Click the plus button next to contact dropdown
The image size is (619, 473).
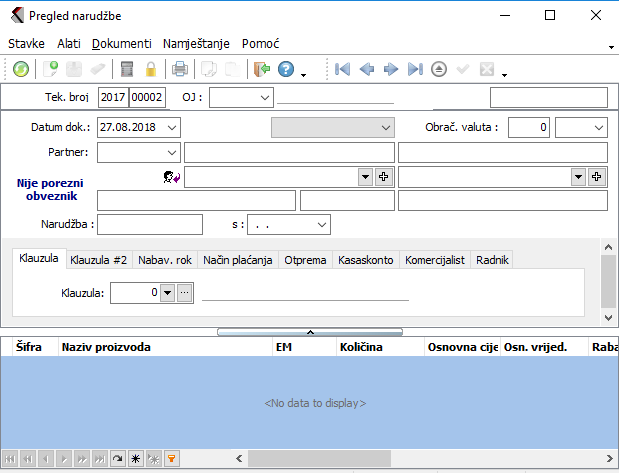pyautogui.click(x=382, y=176)
